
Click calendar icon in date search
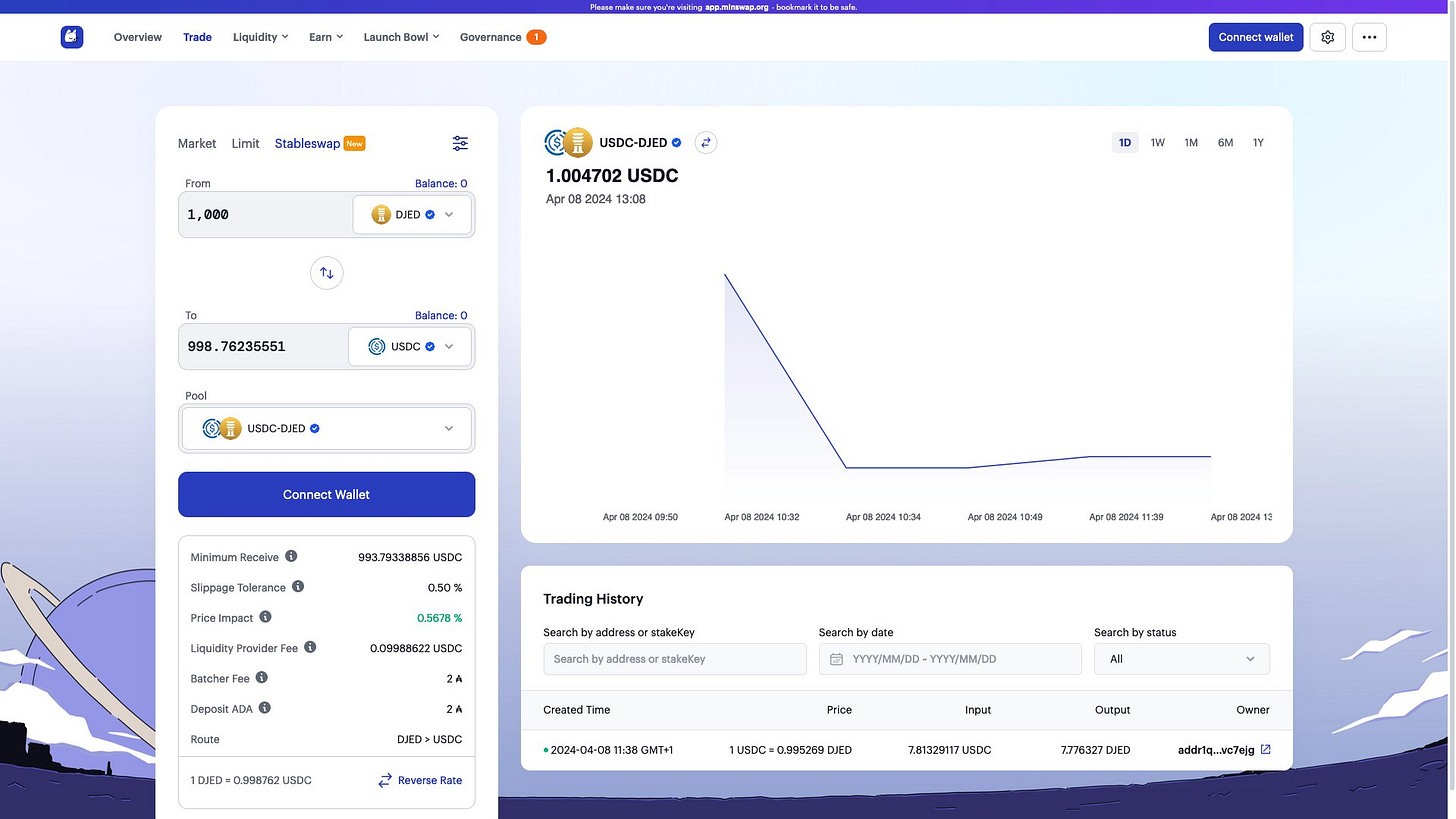(x=837, y=659)
